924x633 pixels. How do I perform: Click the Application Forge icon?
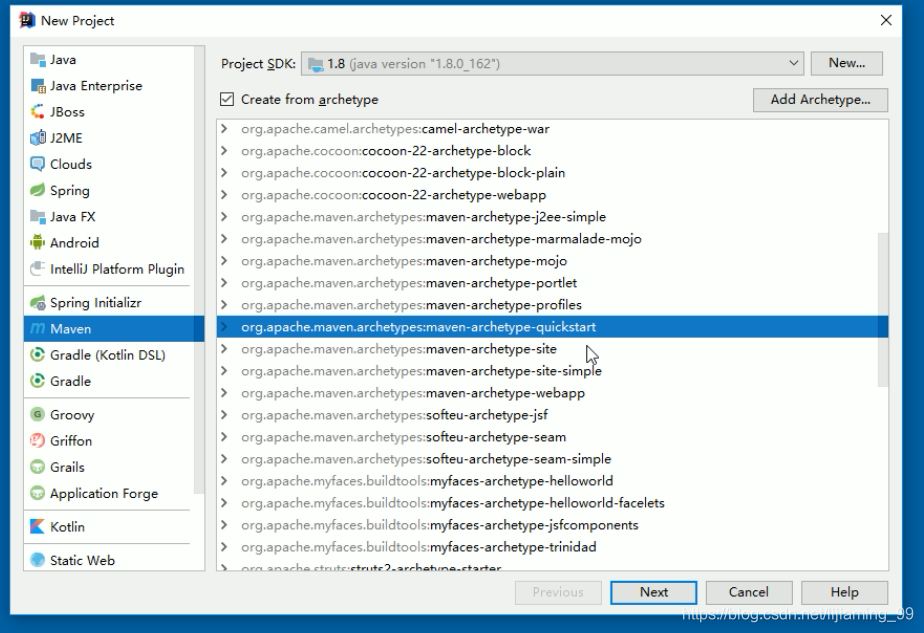[38, 493]
